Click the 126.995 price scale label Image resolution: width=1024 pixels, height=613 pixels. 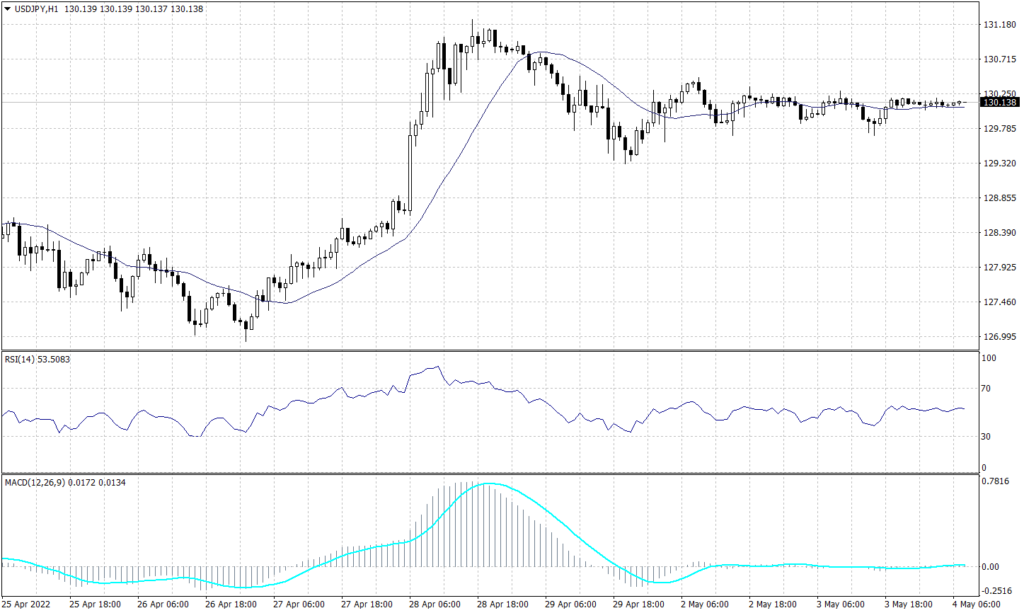(x=1000, y=338)
